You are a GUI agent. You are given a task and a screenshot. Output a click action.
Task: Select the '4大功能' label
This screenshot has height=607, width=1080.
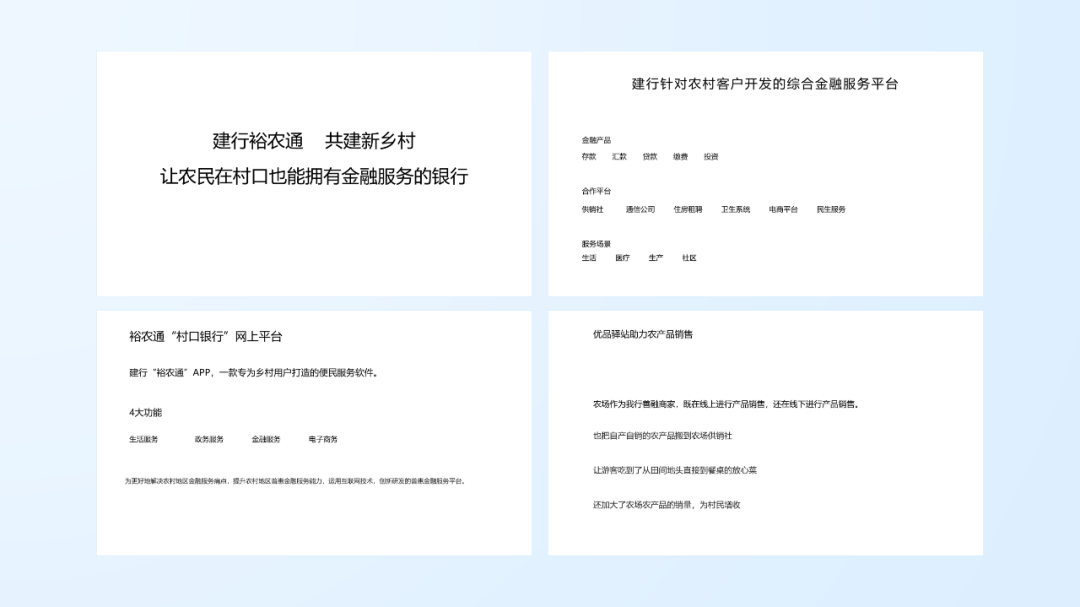pyautogui.click(x=145, y=413)
